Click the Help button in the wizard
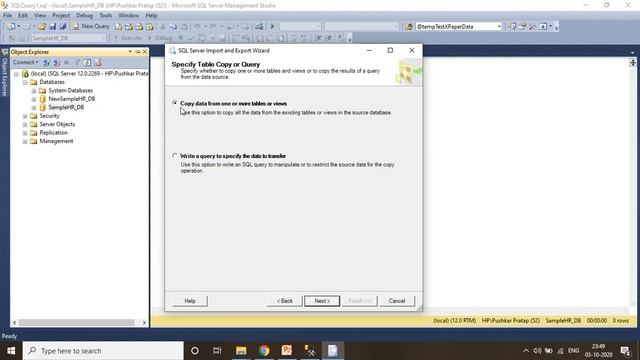640x360 pixels. point(190,301)
